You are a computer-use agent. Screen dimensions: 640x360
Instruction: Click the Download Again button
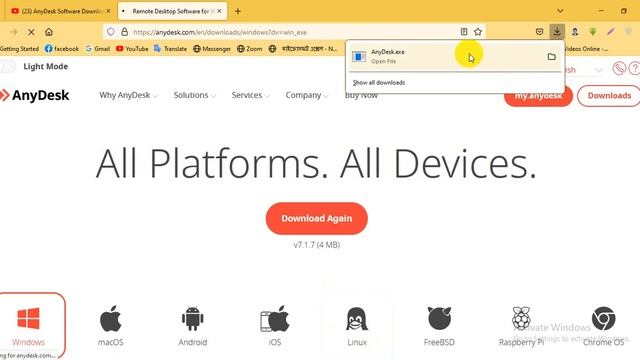[x=316, y=218]
